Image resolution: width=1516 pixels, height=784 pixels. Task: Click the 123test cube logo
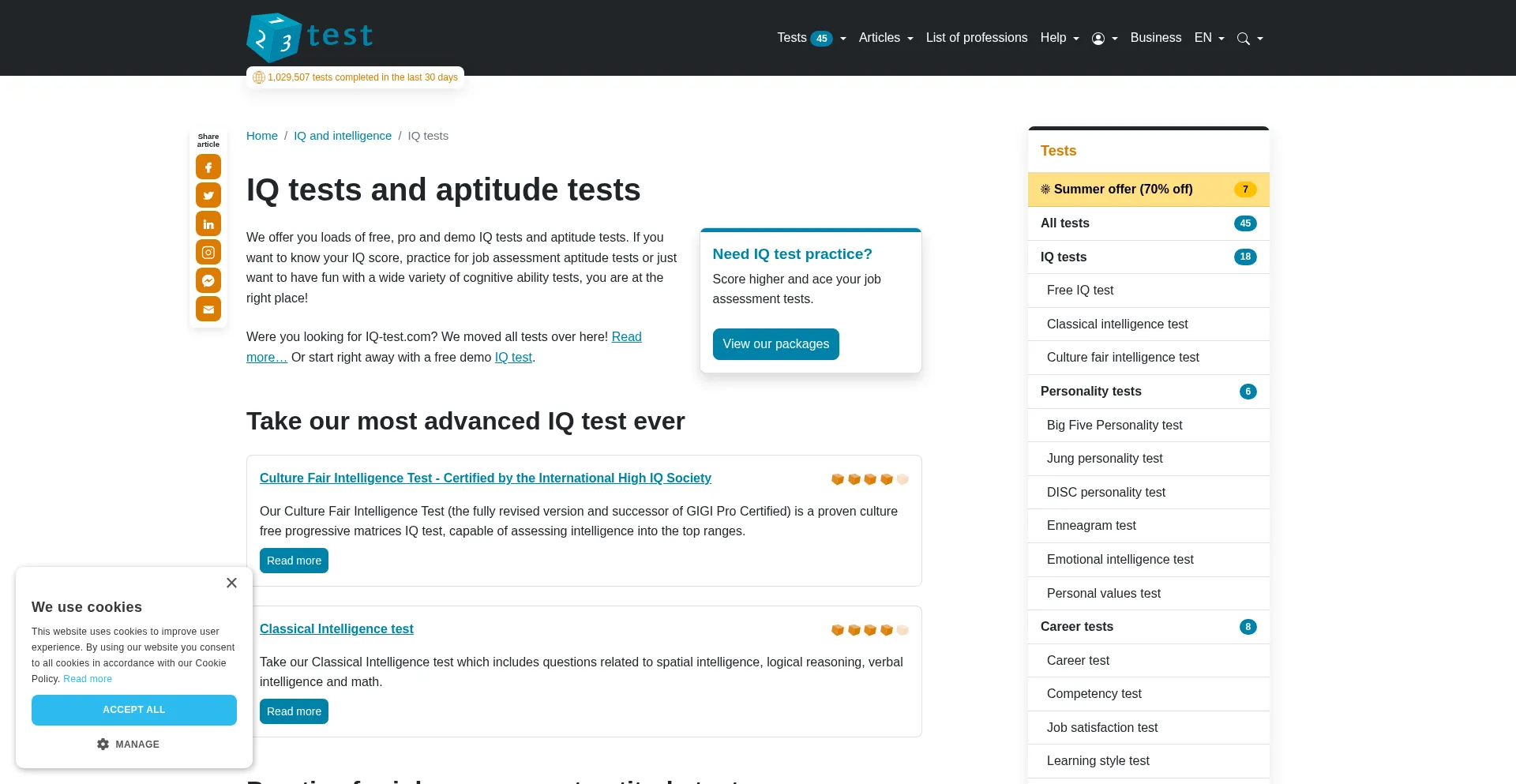coord(273,37)
